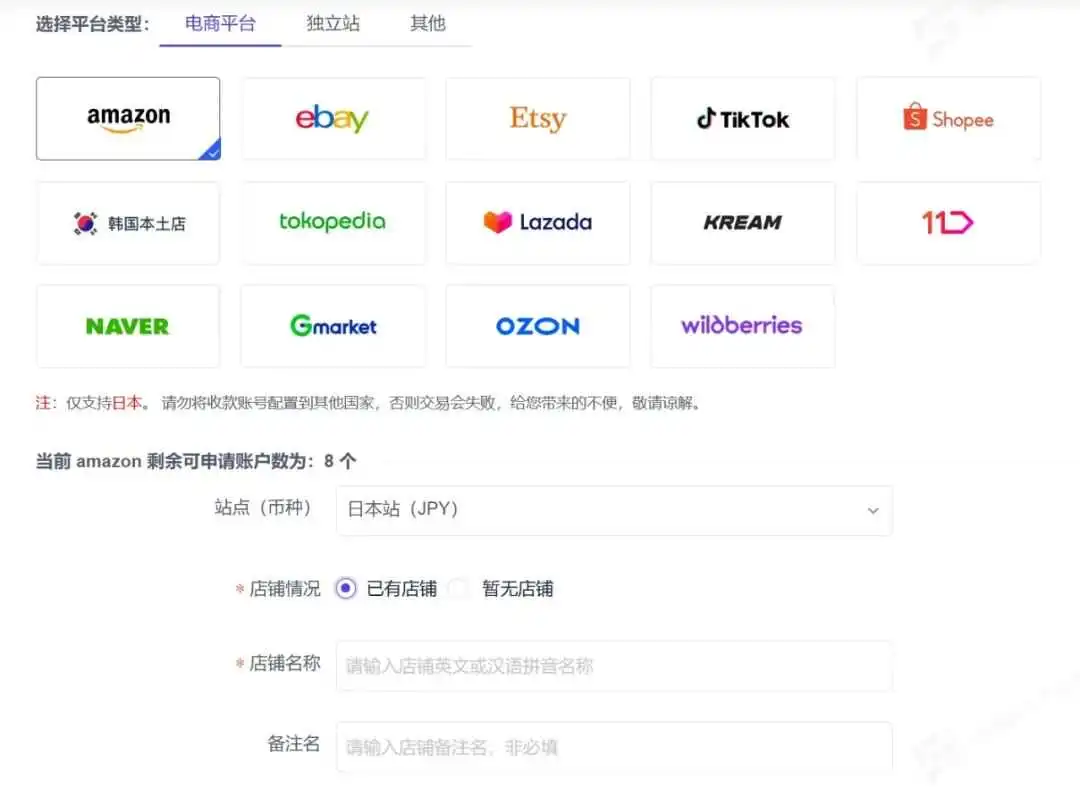Image resolution: width=1080 pixels, height=797 pixels.
Task: Switch to the 独立站 tab
Action: [x=333, y=24]
